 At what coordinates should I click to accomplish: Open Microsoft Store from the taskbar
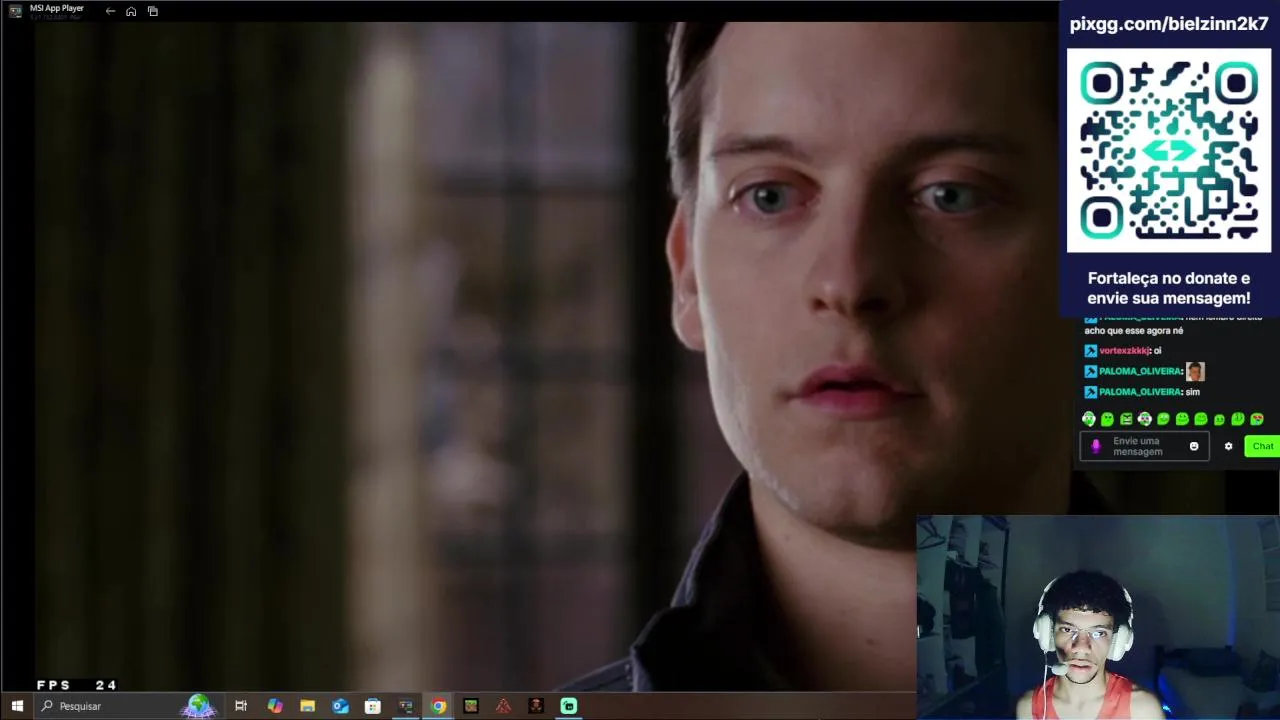tap(373, 706)
